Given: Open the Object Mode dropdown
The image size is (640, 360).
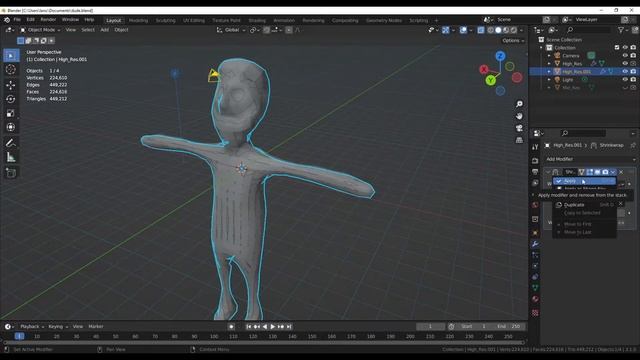Looking at the screenshot, I should click(x=40, y=30).
